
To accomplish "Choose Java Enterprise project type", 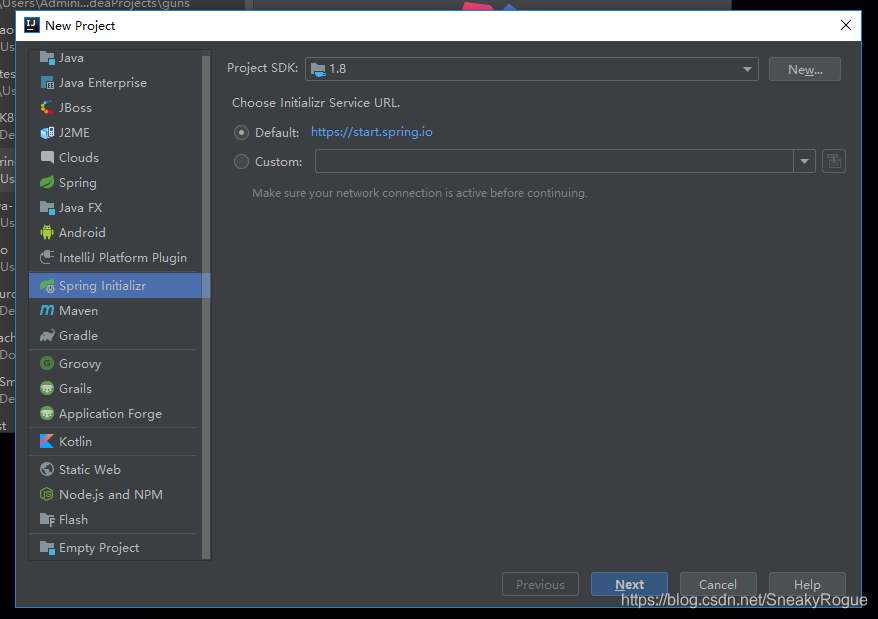I will (x=114, y=83).
